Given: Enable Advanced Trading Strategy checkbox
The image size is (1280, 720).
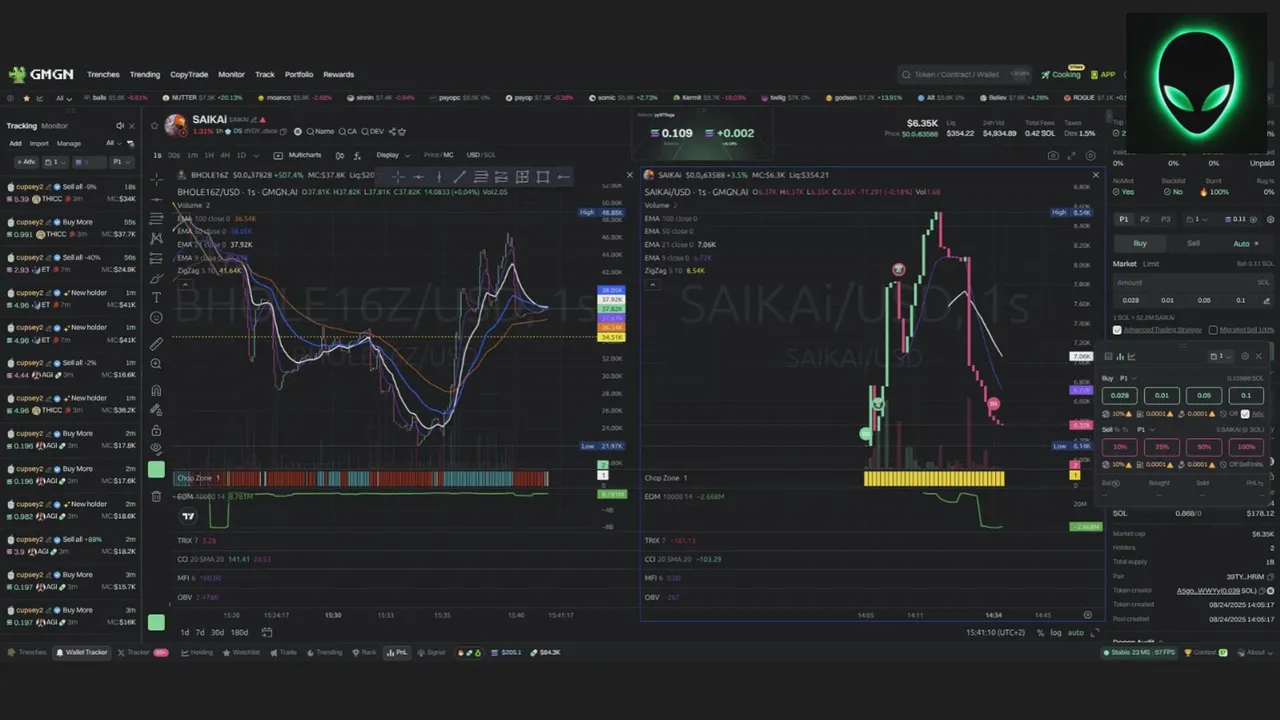Looking at the screenshot, I should click(1117, 330).
